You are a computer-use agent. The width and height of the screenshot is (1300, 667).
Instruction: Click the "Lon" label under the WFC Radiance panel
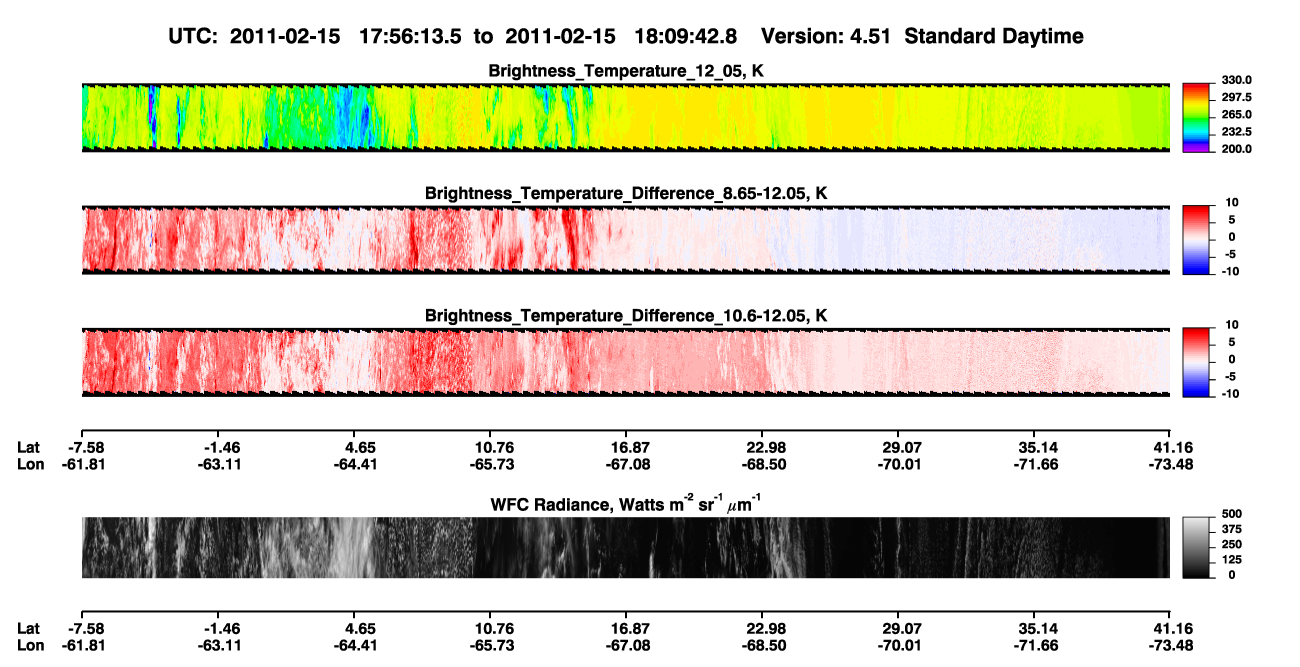point(29,646)
